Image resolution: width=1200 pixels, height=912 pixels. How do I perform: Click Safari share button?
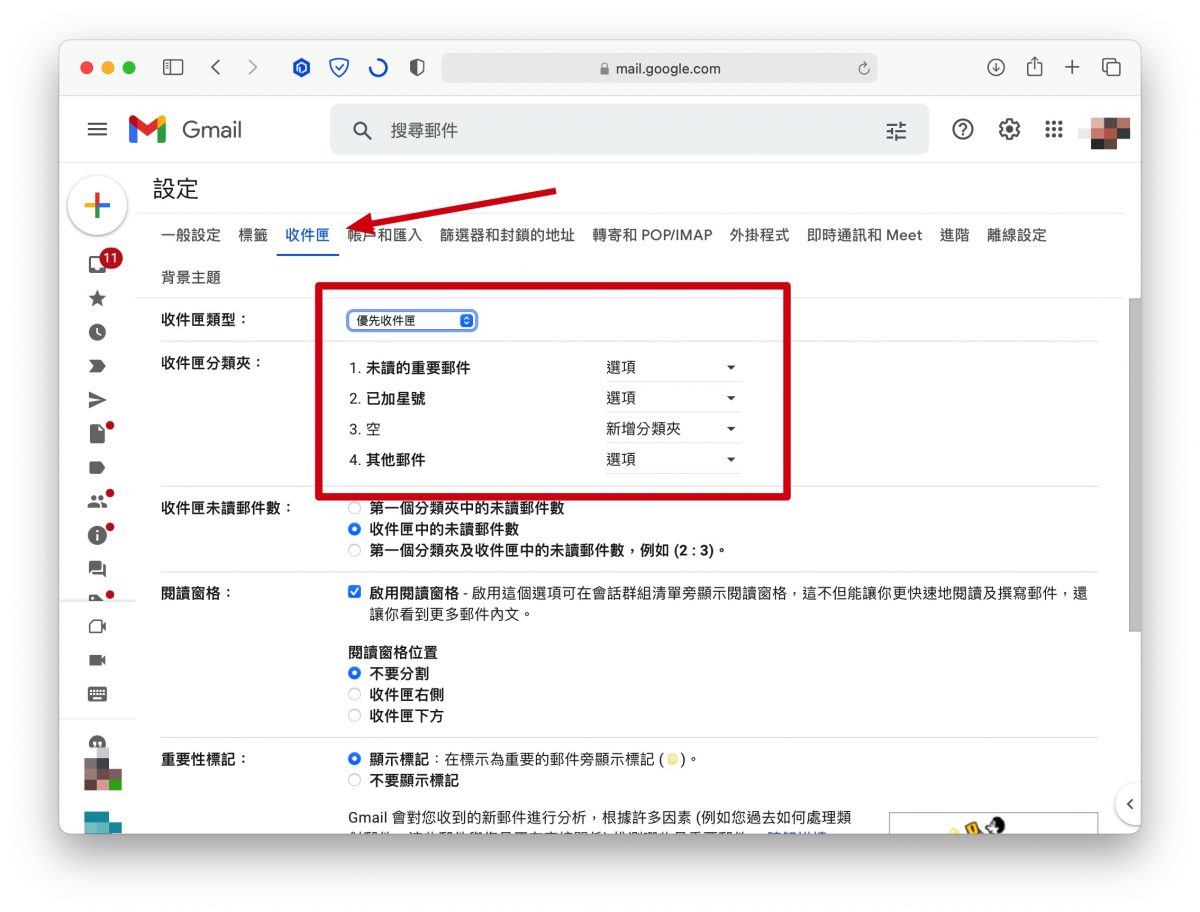(1034, 67)
